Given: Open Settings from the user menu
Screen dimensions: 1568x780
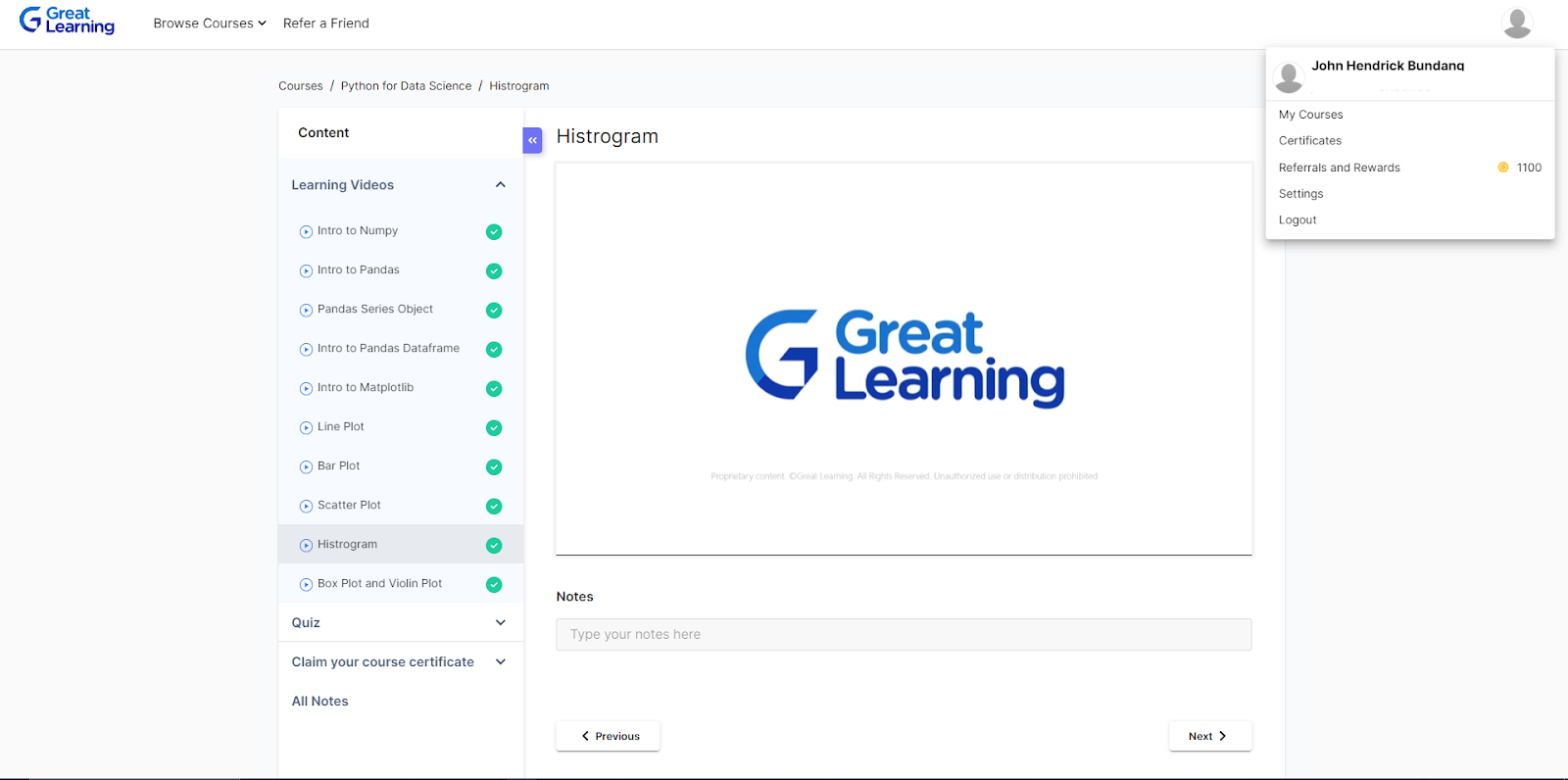Looking at the screenshot, I should (x=1301, y=194).
